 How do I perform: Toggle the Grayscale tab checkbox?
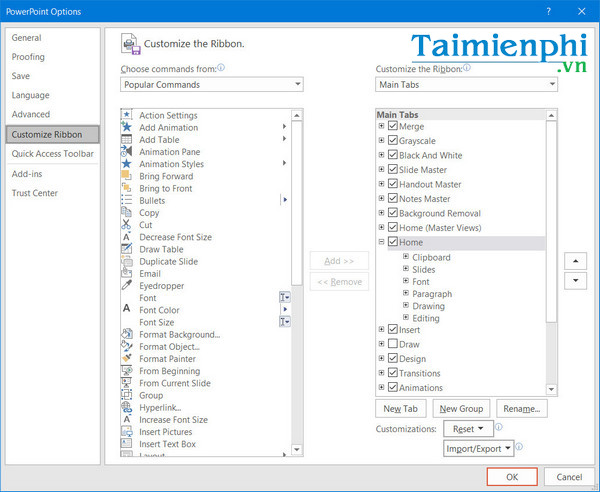point(393,140)
